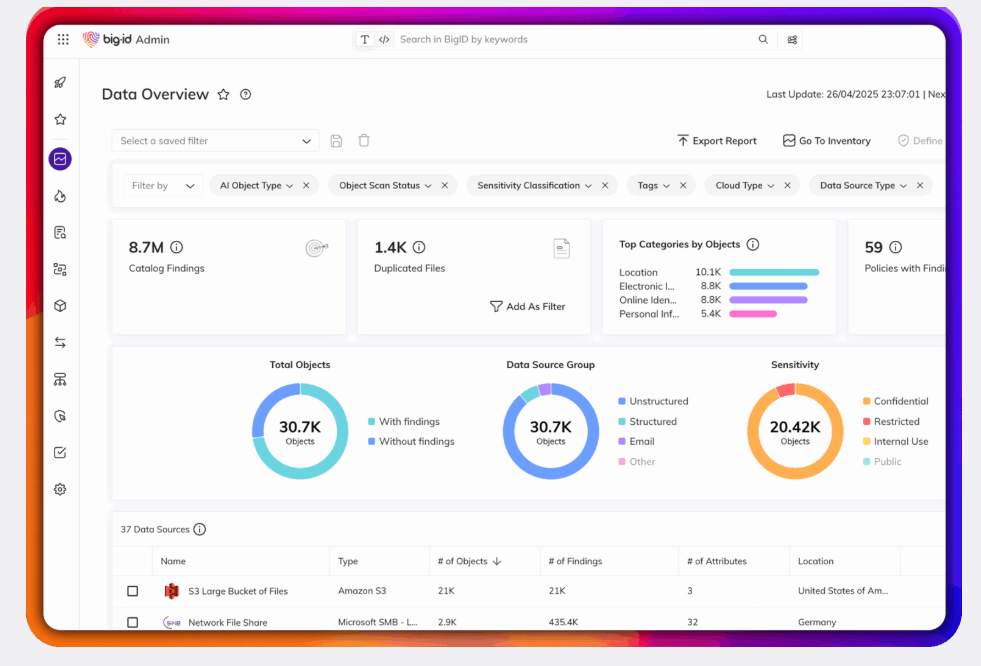The image size is (981, 666).
Task: Click the Export Report button
Action: (717, 141)
